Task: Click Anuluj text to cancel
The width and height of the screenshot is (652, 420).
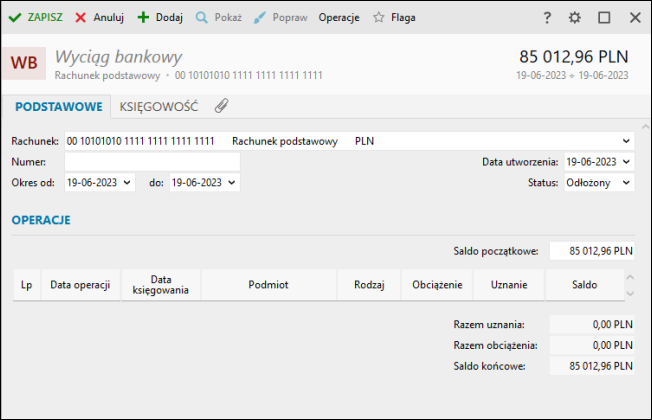Action: click(109, 17)
